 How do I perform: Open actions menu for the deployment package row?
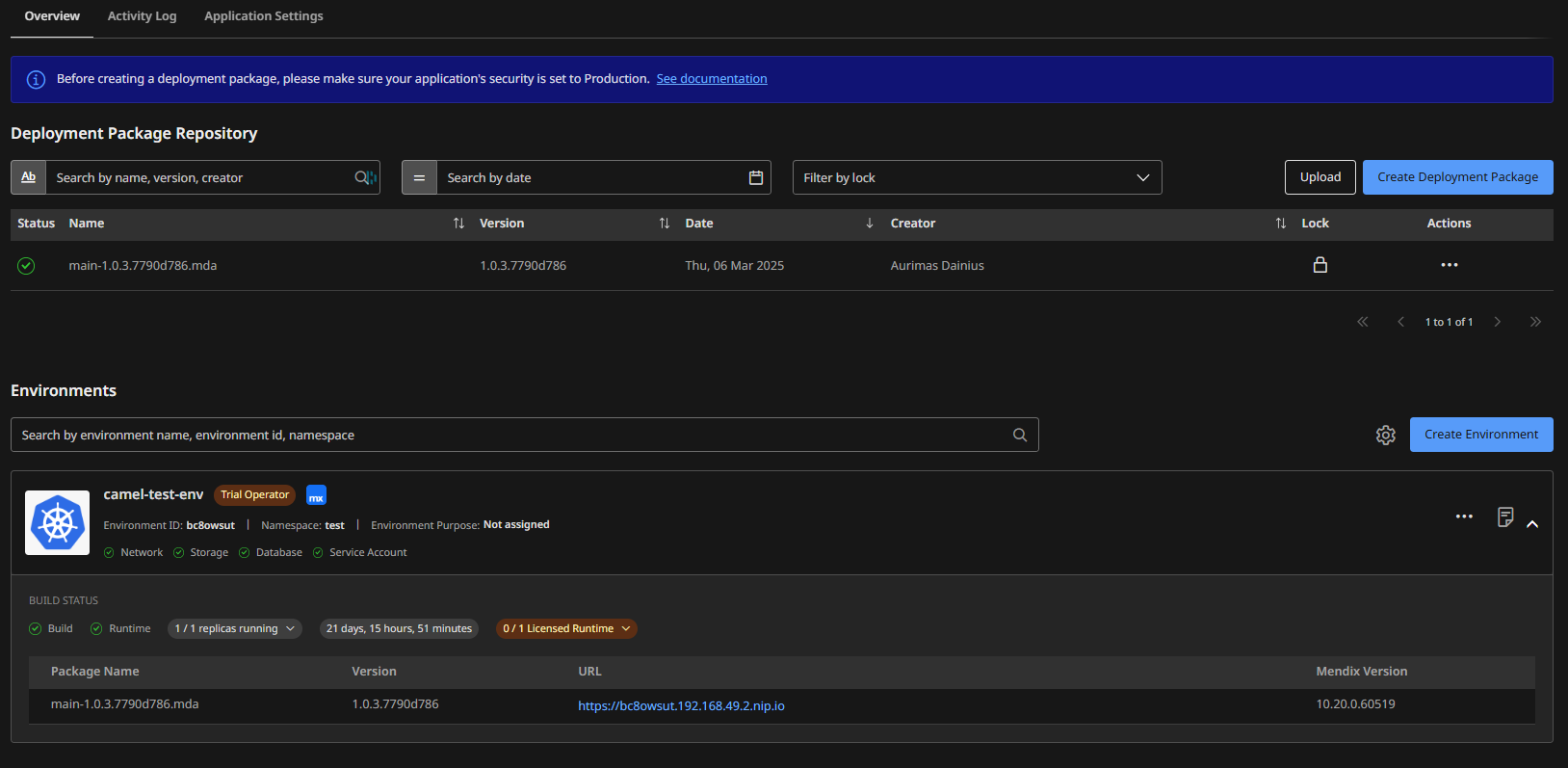click(1449, 265)
